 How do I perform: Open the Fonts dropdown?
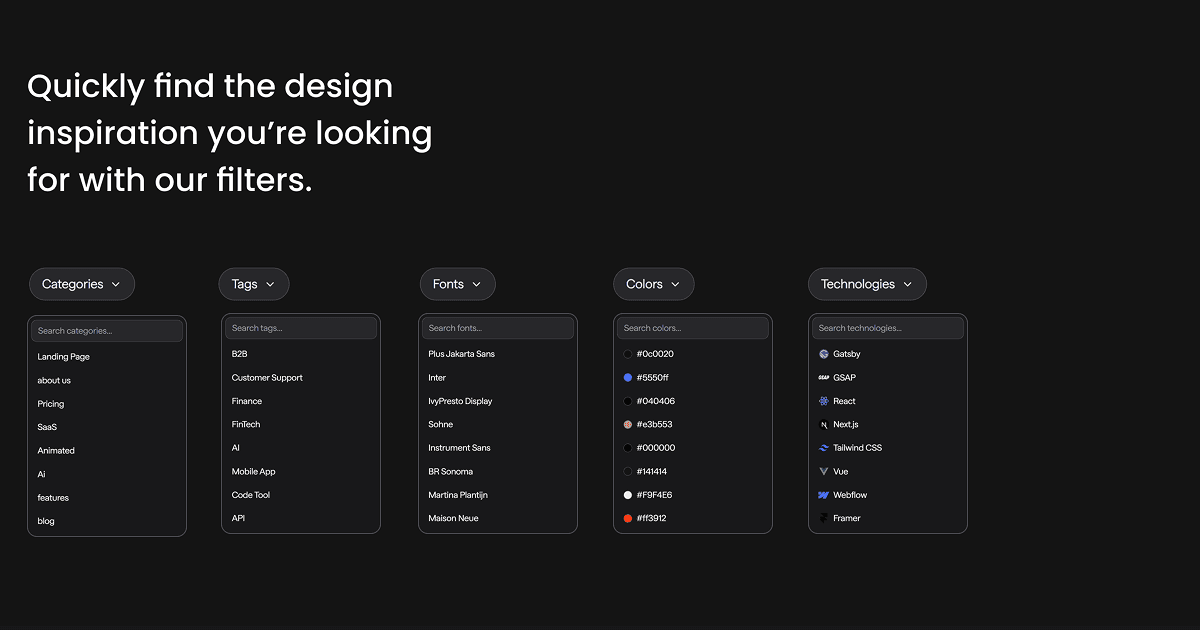point(457,284)
